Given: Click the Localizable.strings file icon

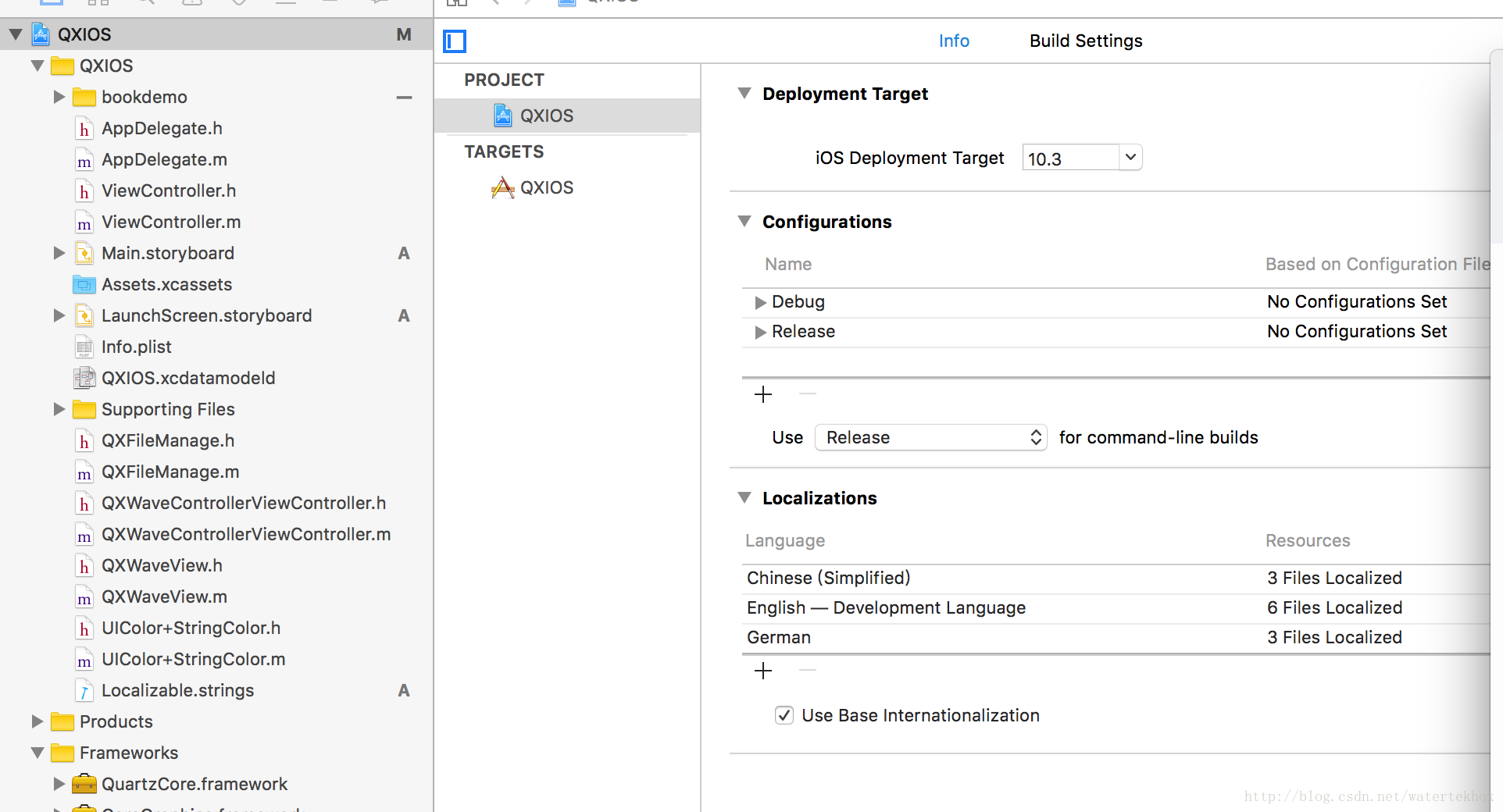Looking at the screenshot, I should point(84,690).
